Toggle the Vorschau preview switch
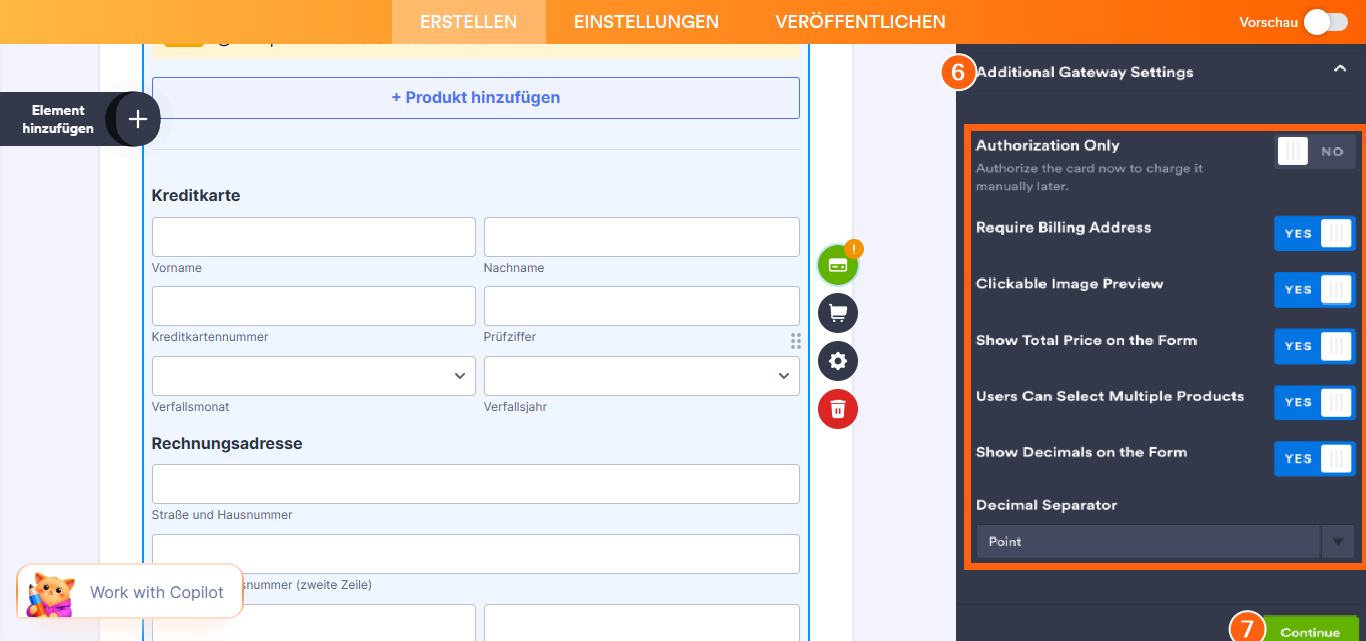 click(x=1326, y=22)
